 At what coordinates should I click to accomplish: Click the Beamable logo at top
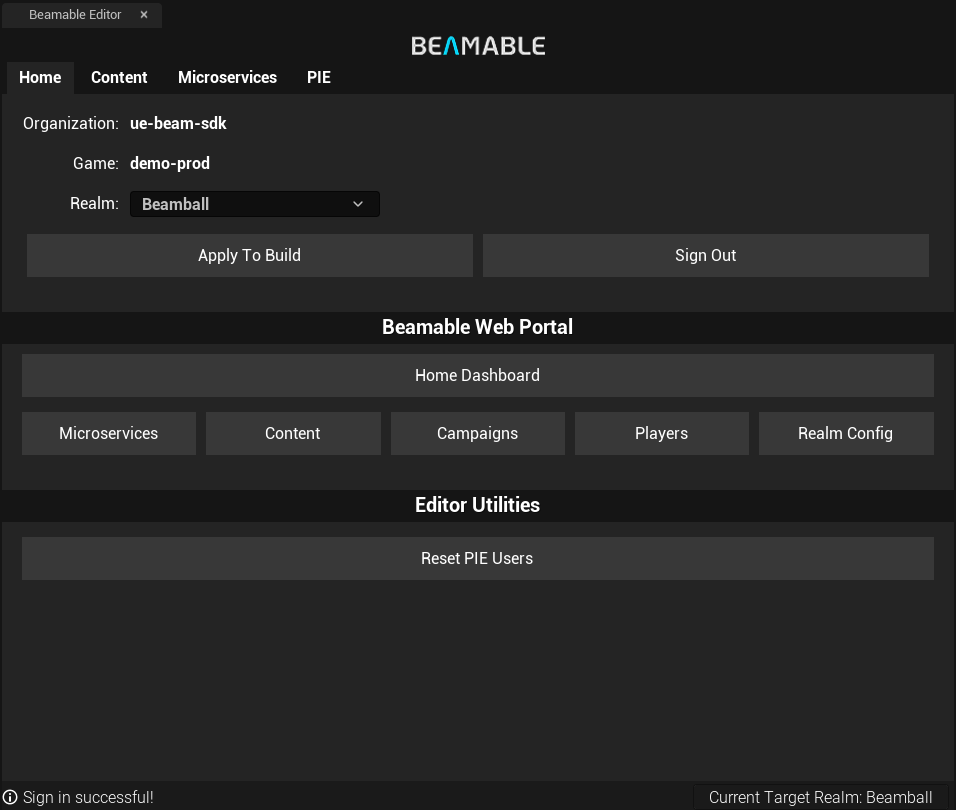coord(478,46)
